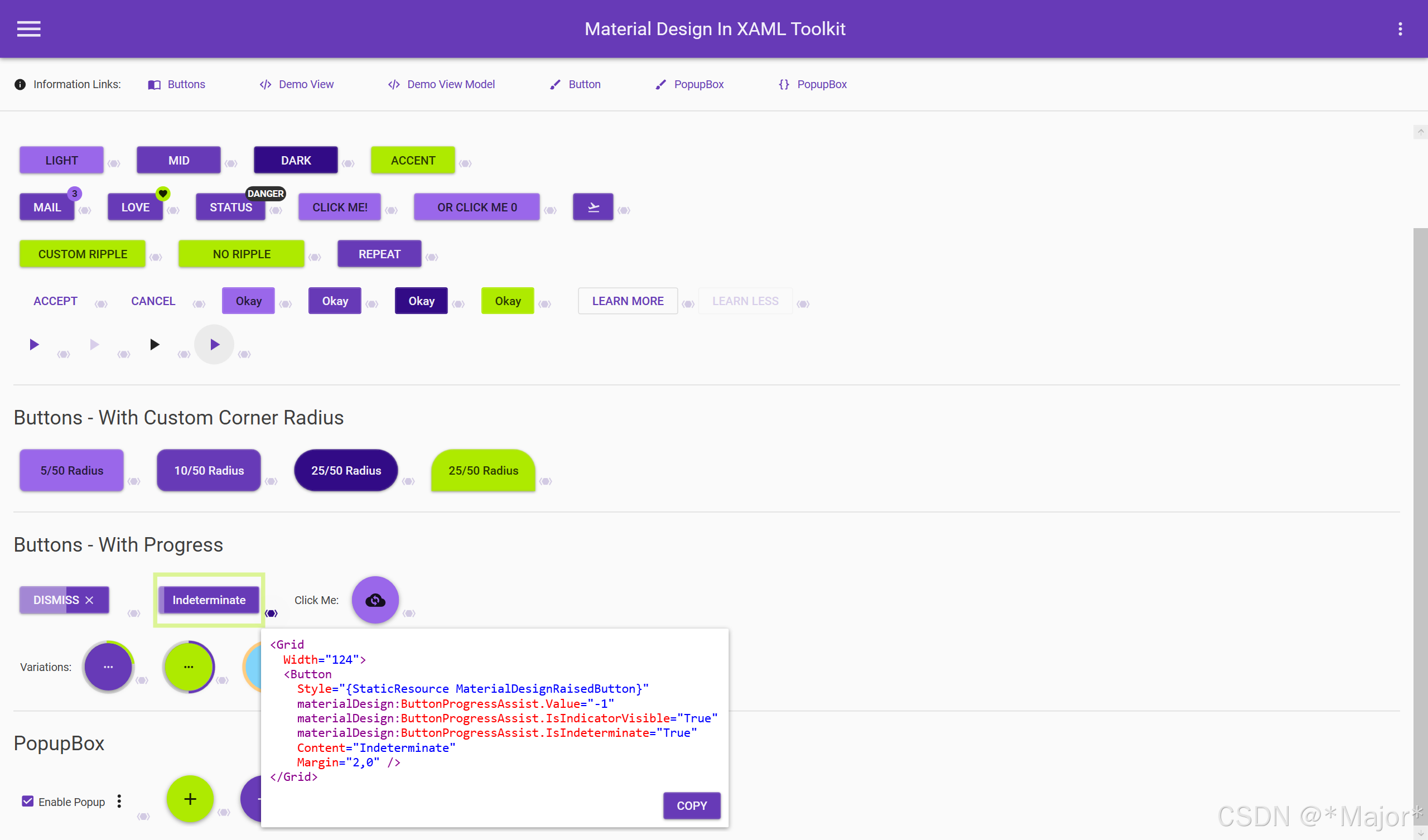Open the three-dot overflow menu in header
The width and height of the screenshot is (1428, 840).
click(1400, 29)
